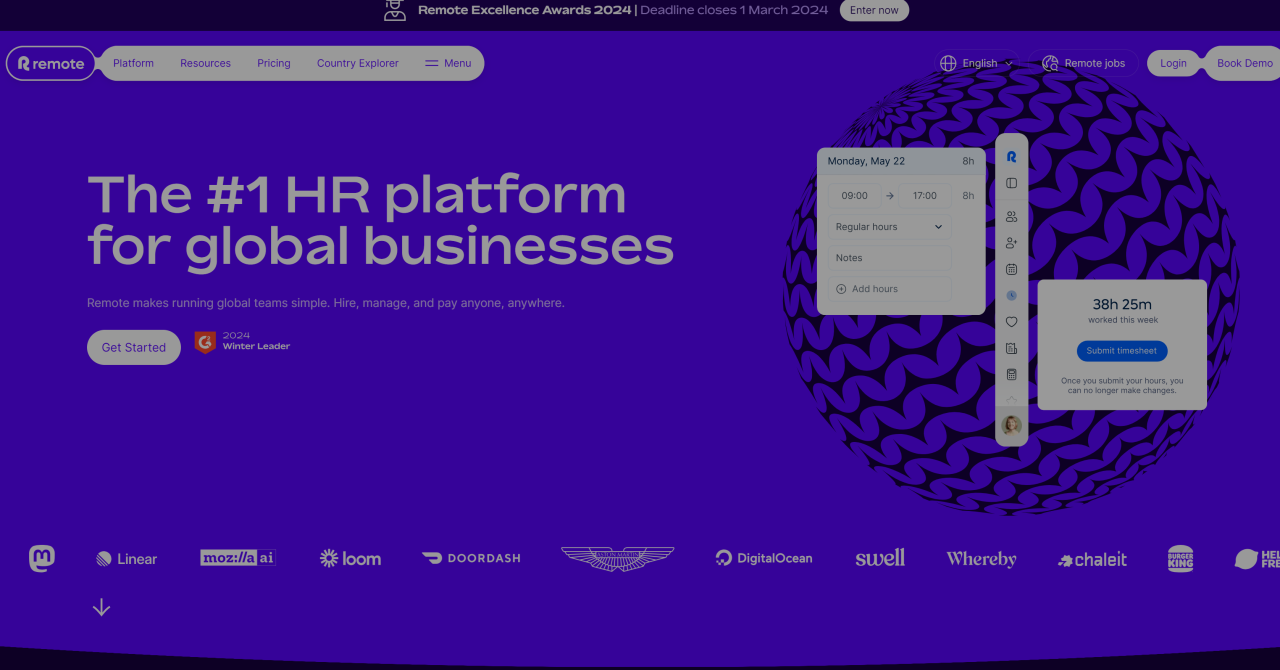This screenshot has height=670, width=1280.
Task: Click the 38h 25m worked total
Action: coord(1122,304)
